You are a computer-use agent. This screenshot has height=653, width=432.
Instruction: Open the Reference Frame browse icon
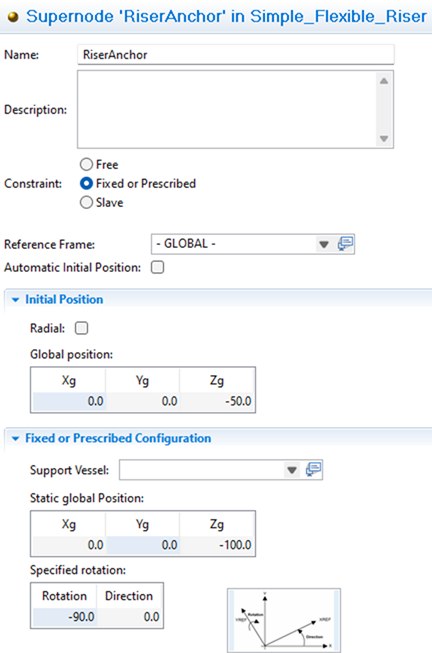tap(345, 244)
